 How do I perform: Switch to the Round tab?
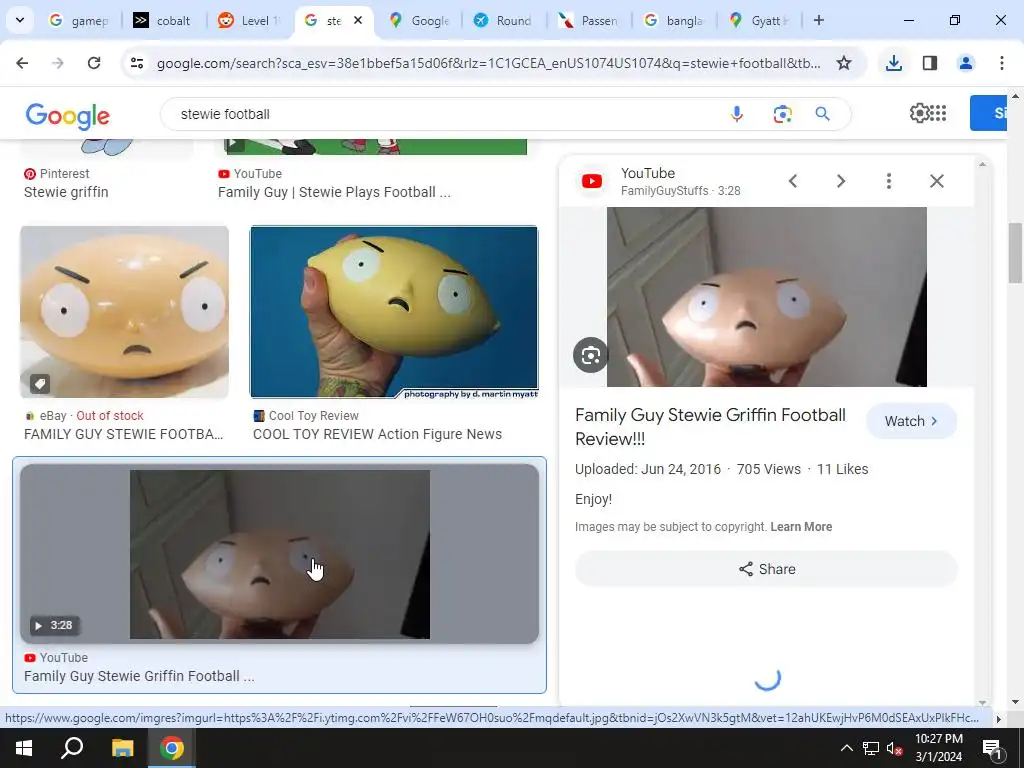502,20
